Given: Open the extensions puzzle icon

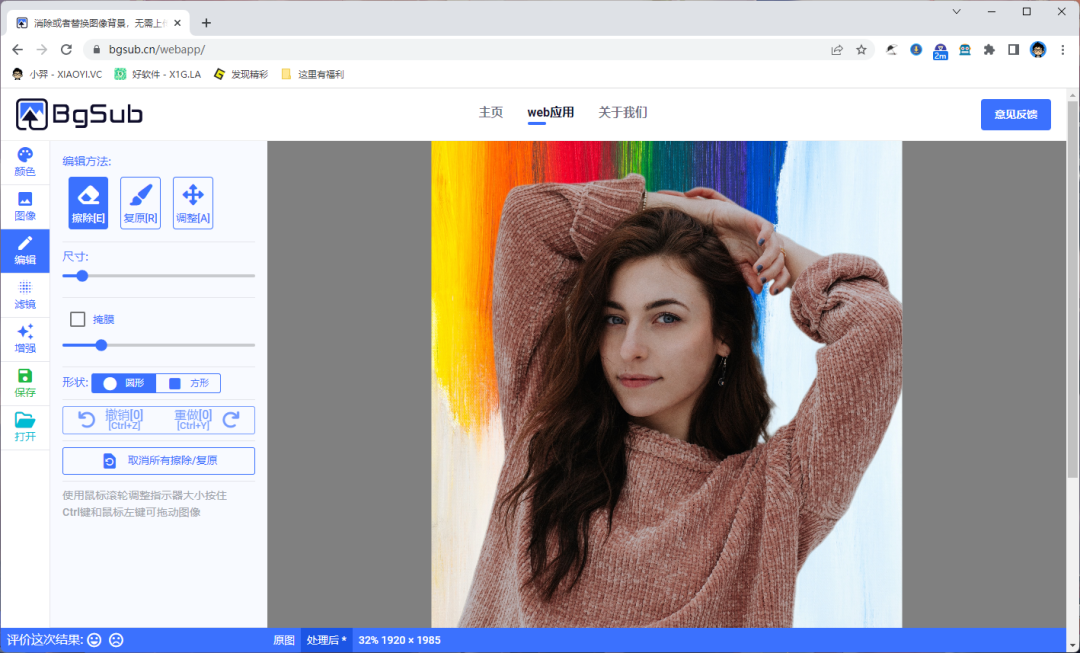Looking at the screenshot, I should pos(989,50).
